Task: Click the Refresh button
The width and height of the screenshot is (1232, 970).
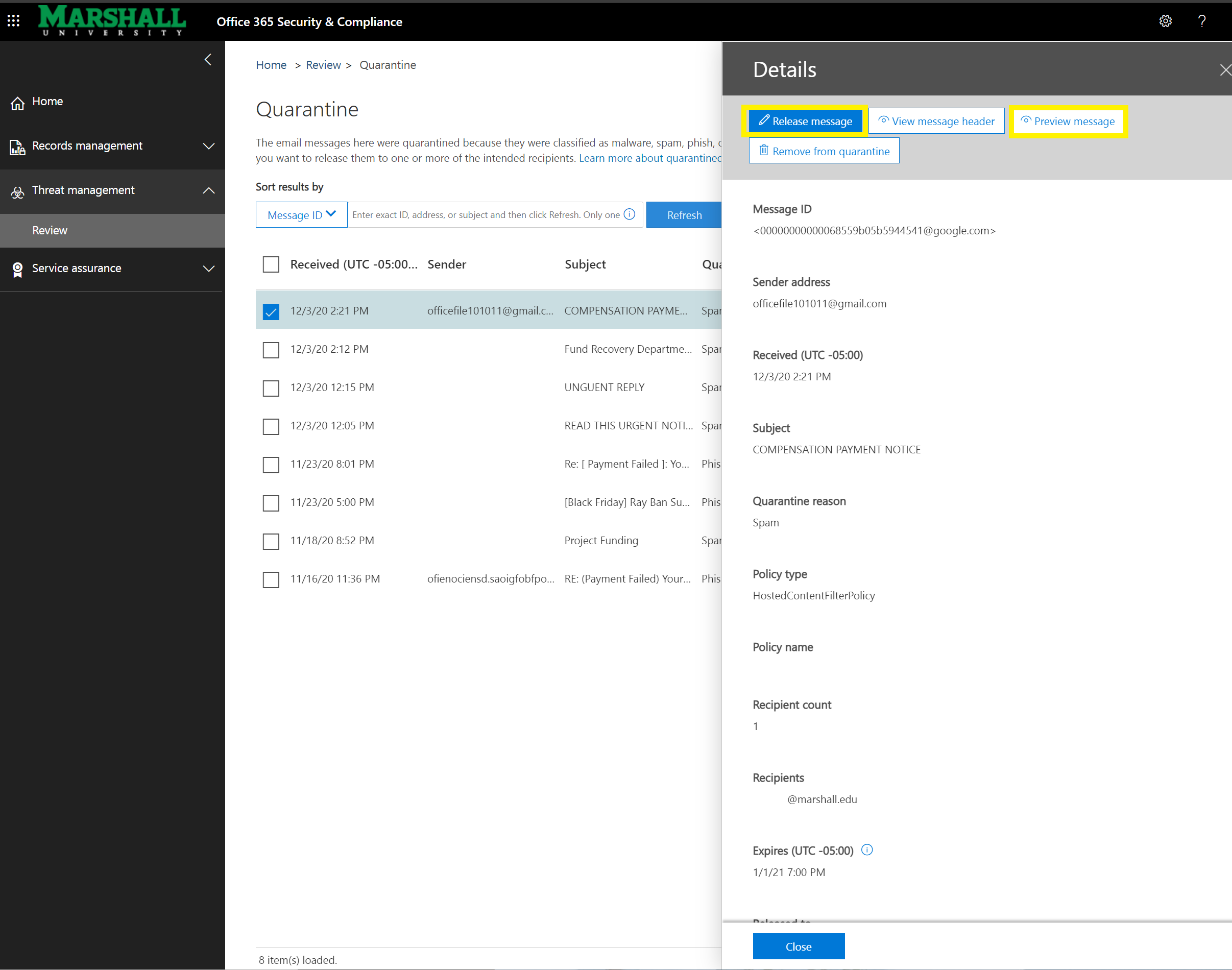Action: click(684, 214)
